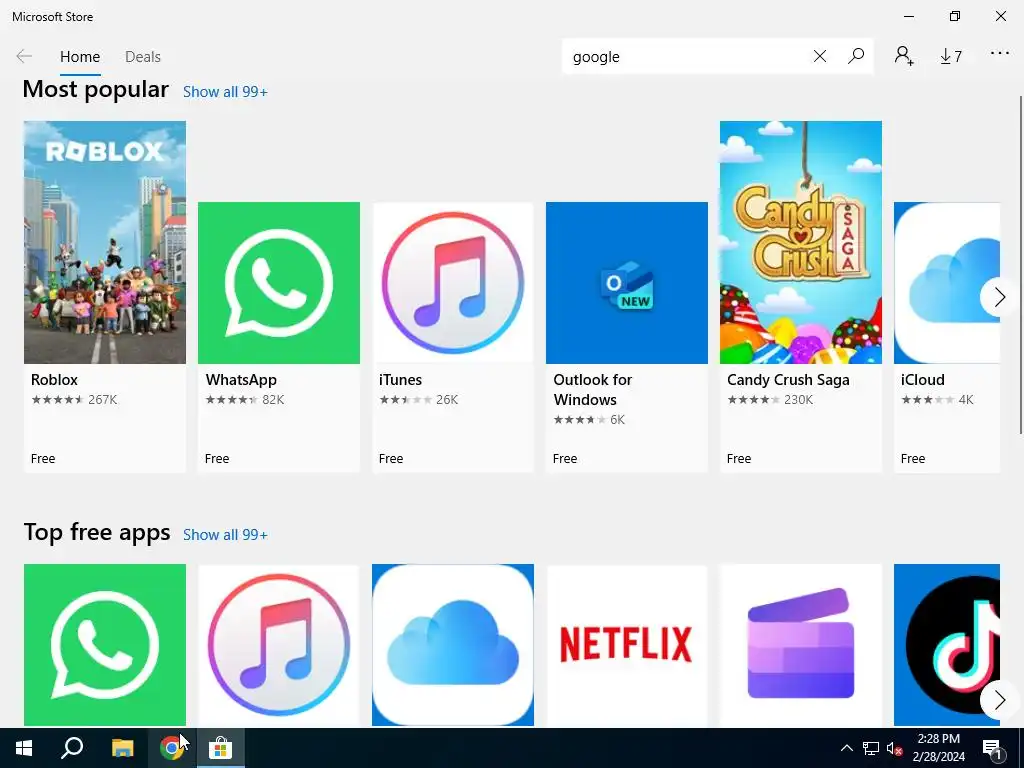Show all Most popular apps
The image size is (1024, 768).
[225, 92]
